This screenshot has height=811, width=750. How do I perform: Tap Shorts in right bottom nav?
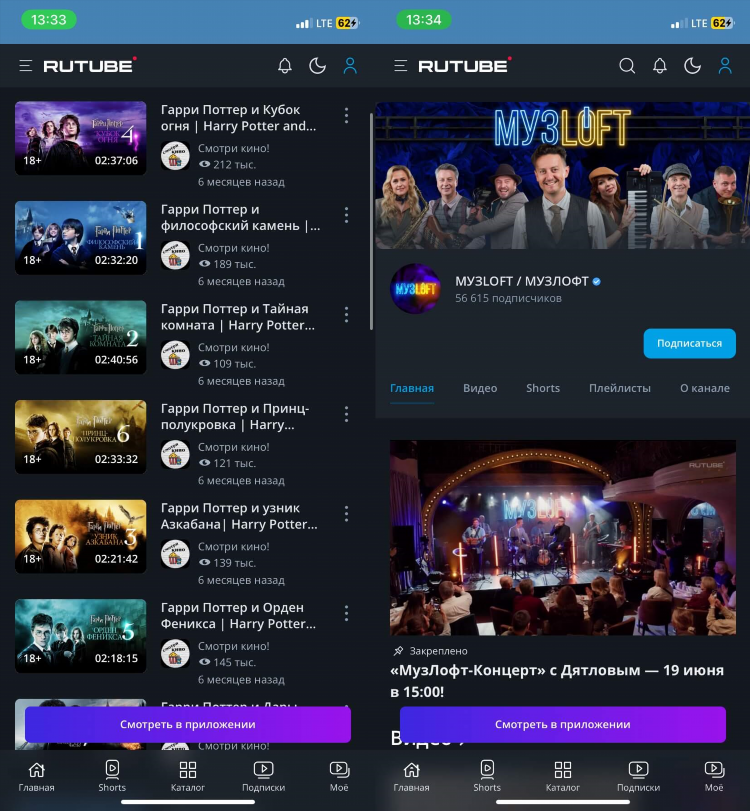(487, 776)
